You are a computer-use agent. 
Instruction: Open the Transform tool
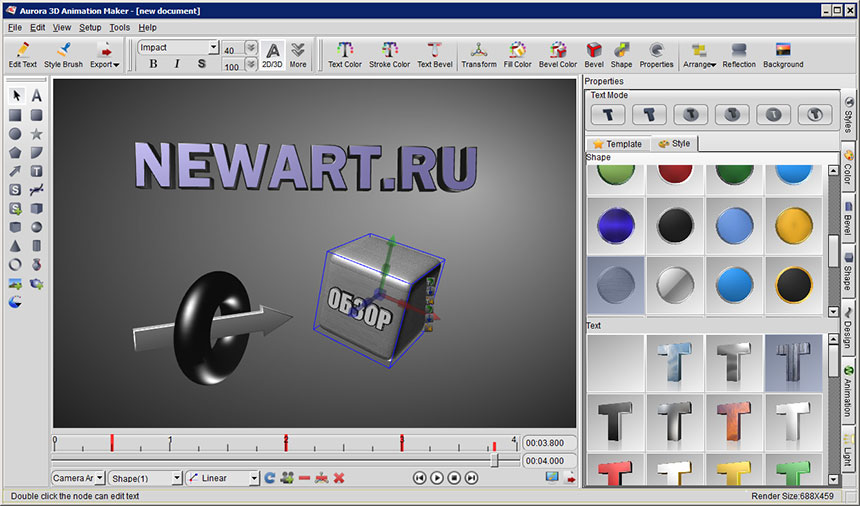[479, 55]
